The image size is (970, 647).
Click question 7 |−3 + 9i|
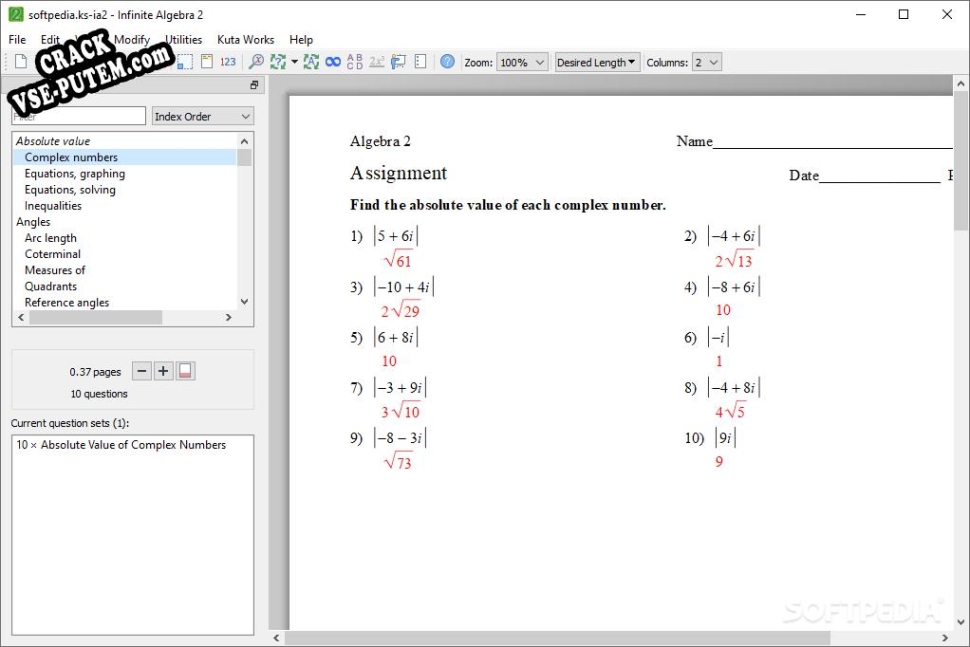point(400,388)
